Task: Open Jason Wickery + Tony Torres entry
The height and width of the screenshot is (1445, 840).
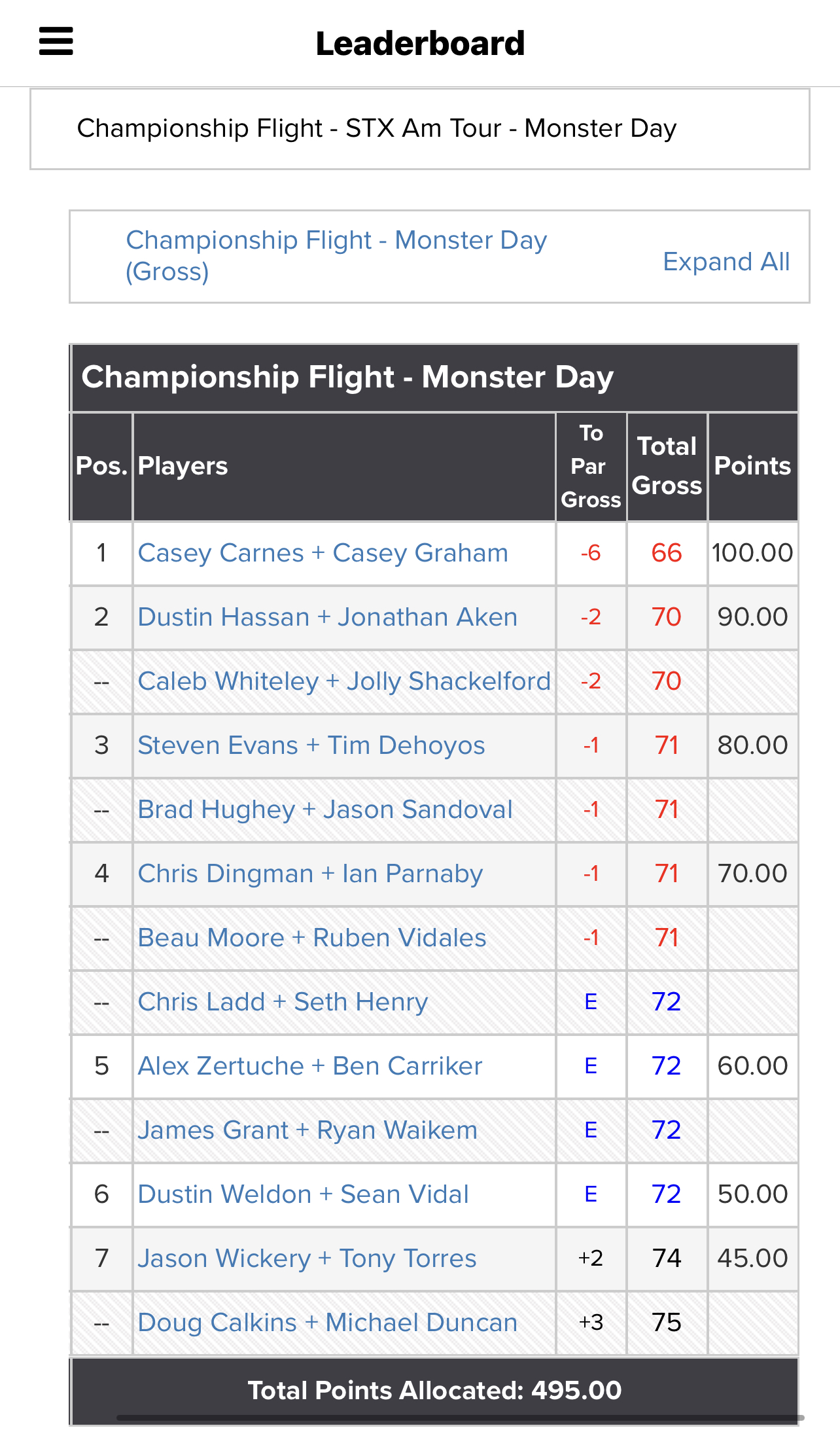Action: tap(307, 1258)
